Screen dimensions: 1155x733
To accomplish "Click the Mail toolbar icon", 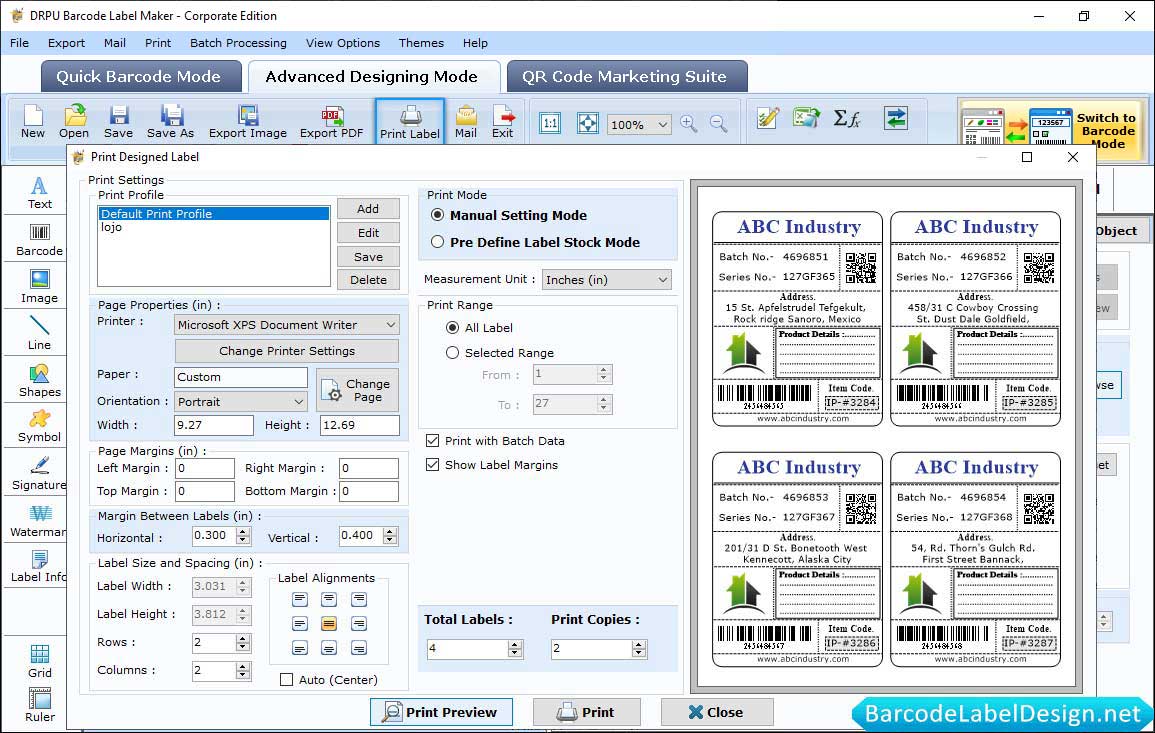I will (x=466, y=122).
